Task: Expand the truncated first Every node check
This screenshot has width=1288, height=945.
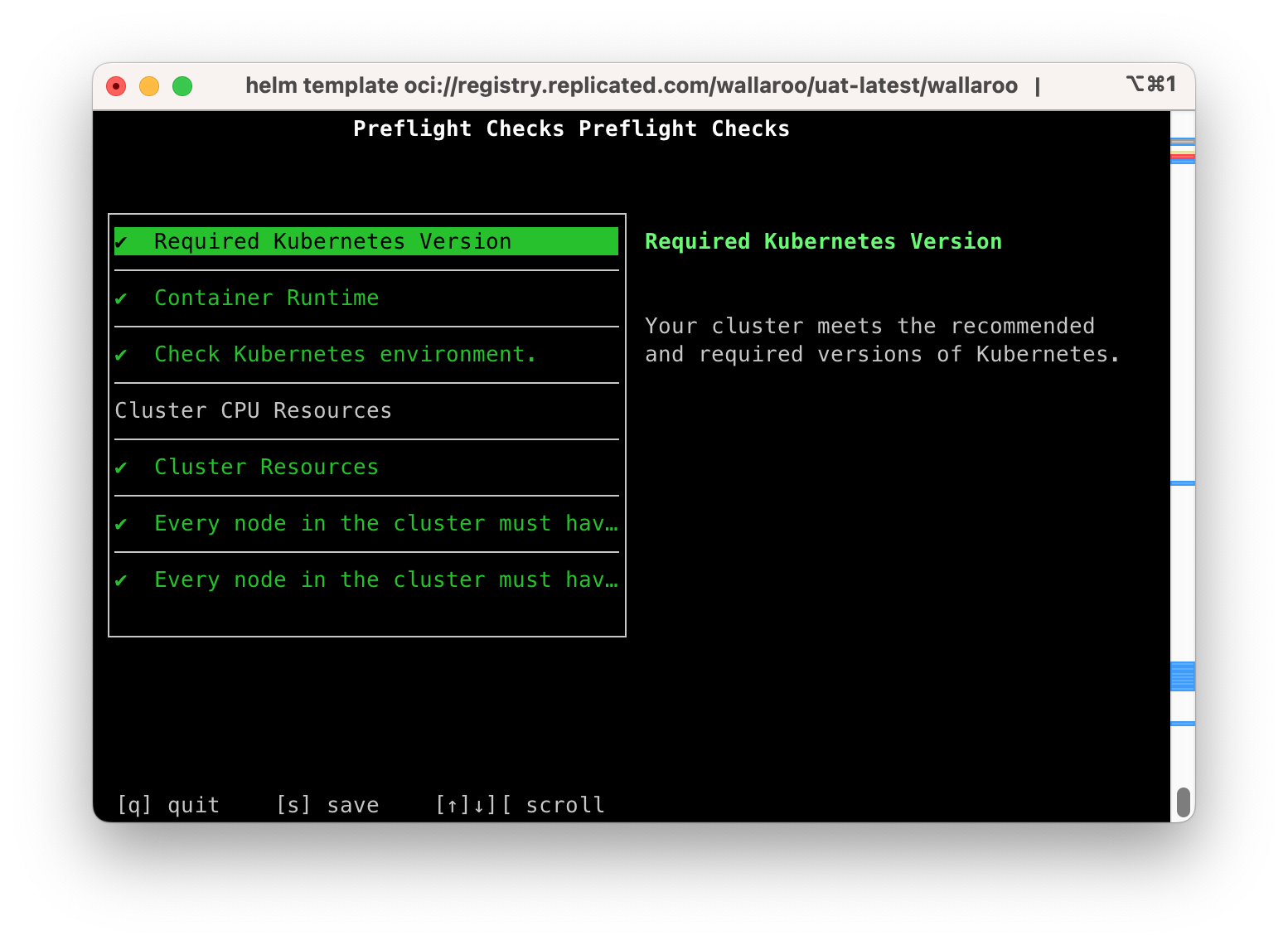Action: point(385,523)
